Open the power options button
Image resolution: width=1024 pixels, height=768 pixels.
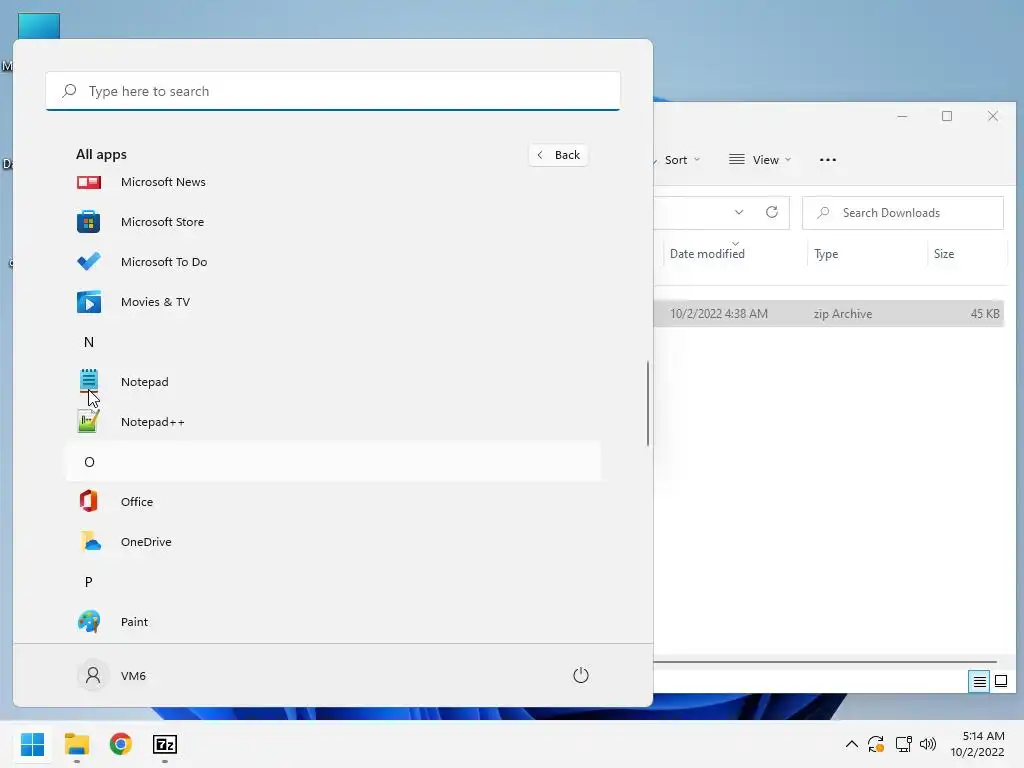pos(581,675)
